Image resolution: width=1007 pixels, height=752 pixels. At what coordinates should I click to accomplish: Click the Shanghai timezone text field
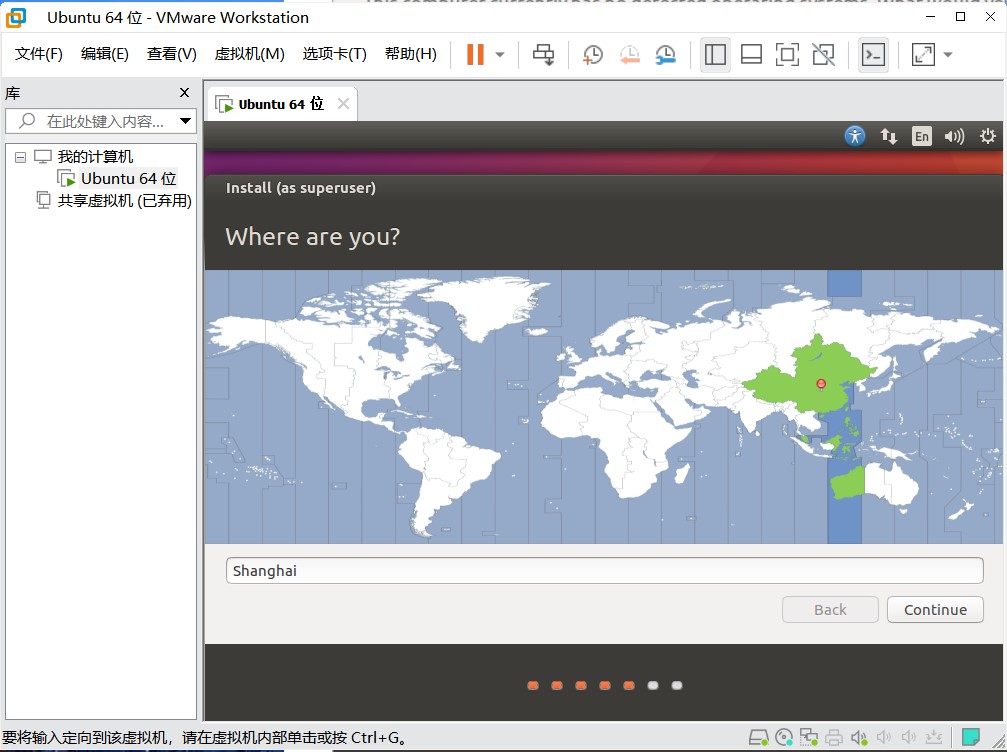tap(604, 571)
